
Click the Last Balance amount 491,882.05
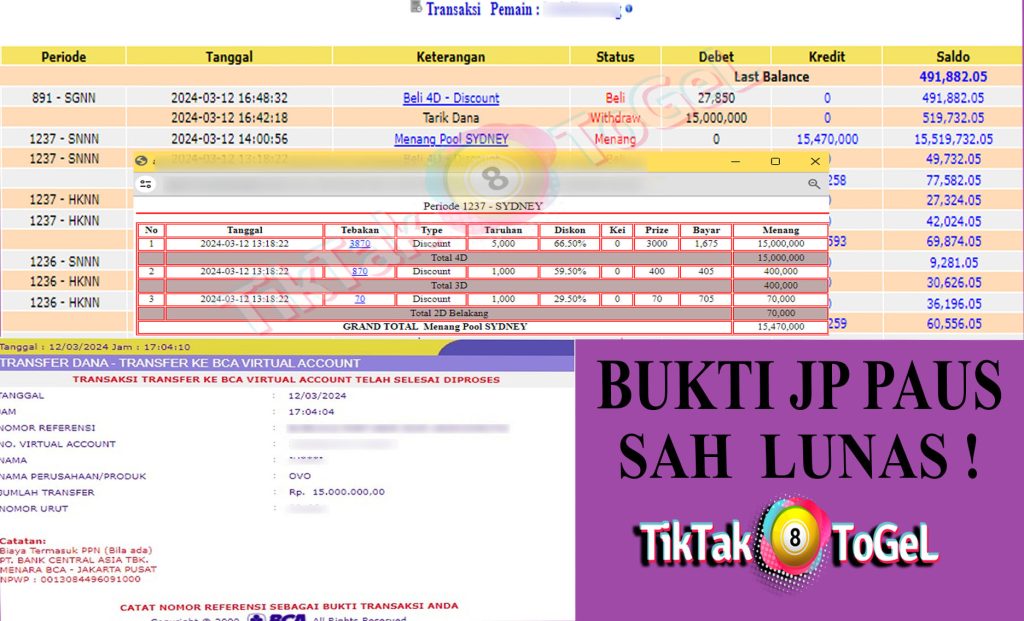coord(951,77)
